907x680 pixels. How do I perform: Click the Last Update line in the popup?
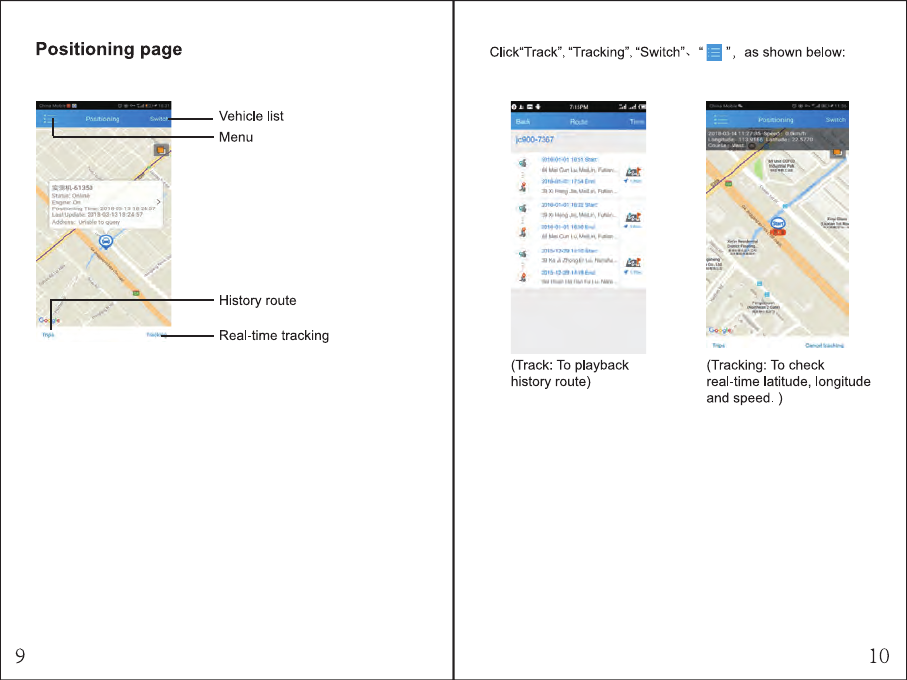point(97,215)
